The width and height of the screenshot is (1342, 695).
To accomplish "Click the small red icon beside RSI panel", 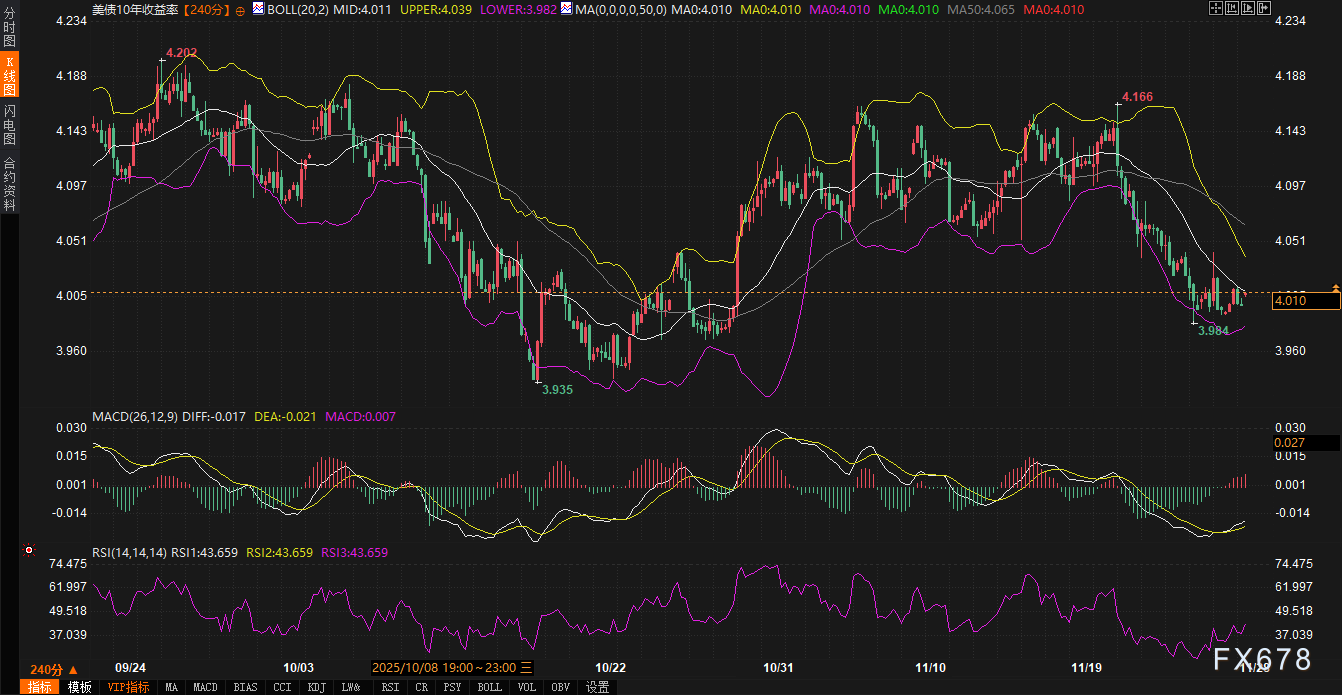I will pyautogui.click(x=28, y=550).
